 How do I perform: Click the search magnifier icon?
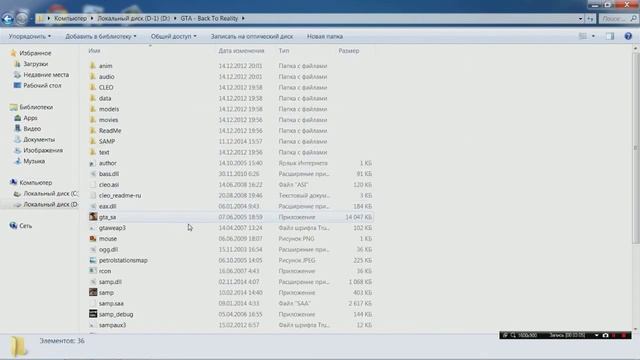click(x=633, y=18)
